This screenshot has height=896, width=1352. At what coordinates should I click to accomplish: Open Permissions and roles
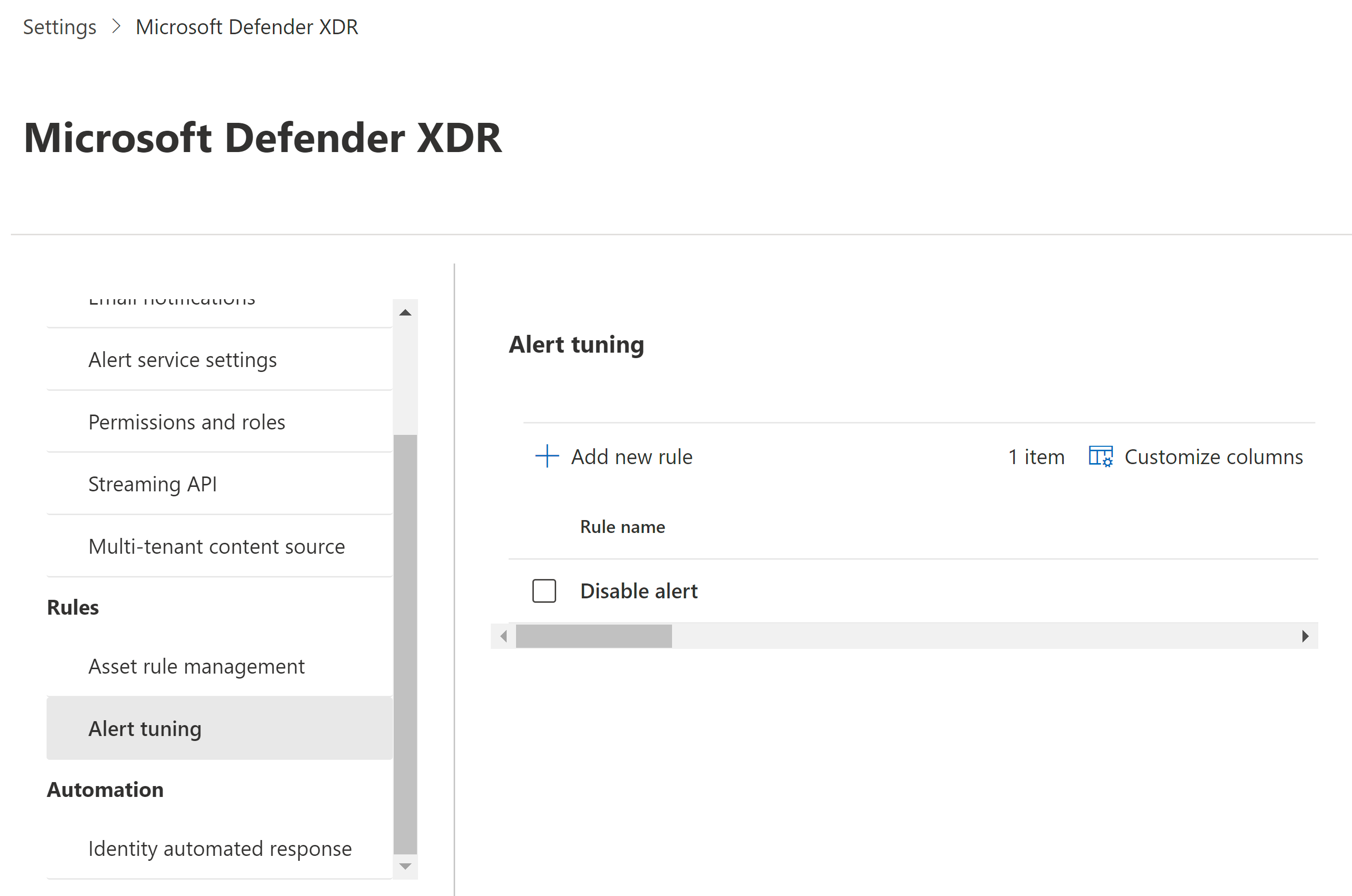coord(219,422)
